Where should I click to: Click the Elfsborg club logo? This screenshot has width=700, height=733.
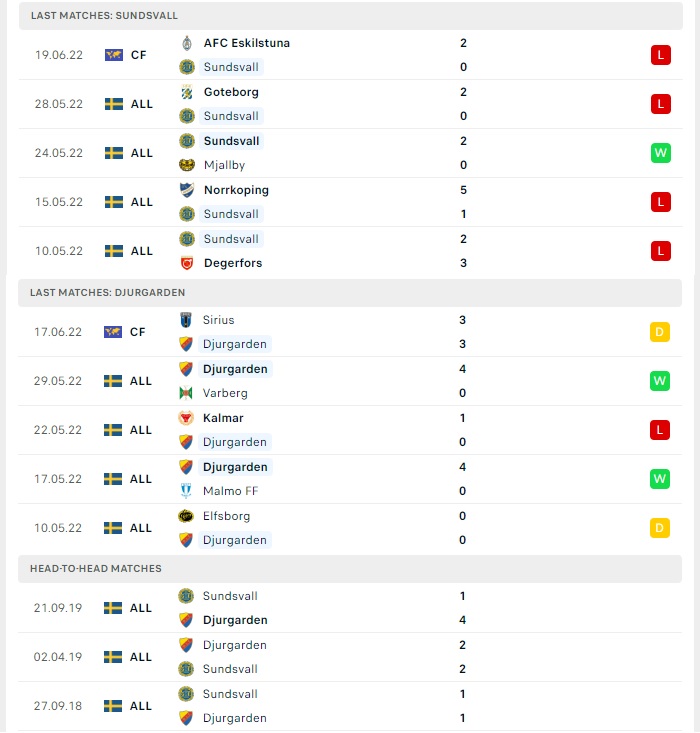point(186,516)
